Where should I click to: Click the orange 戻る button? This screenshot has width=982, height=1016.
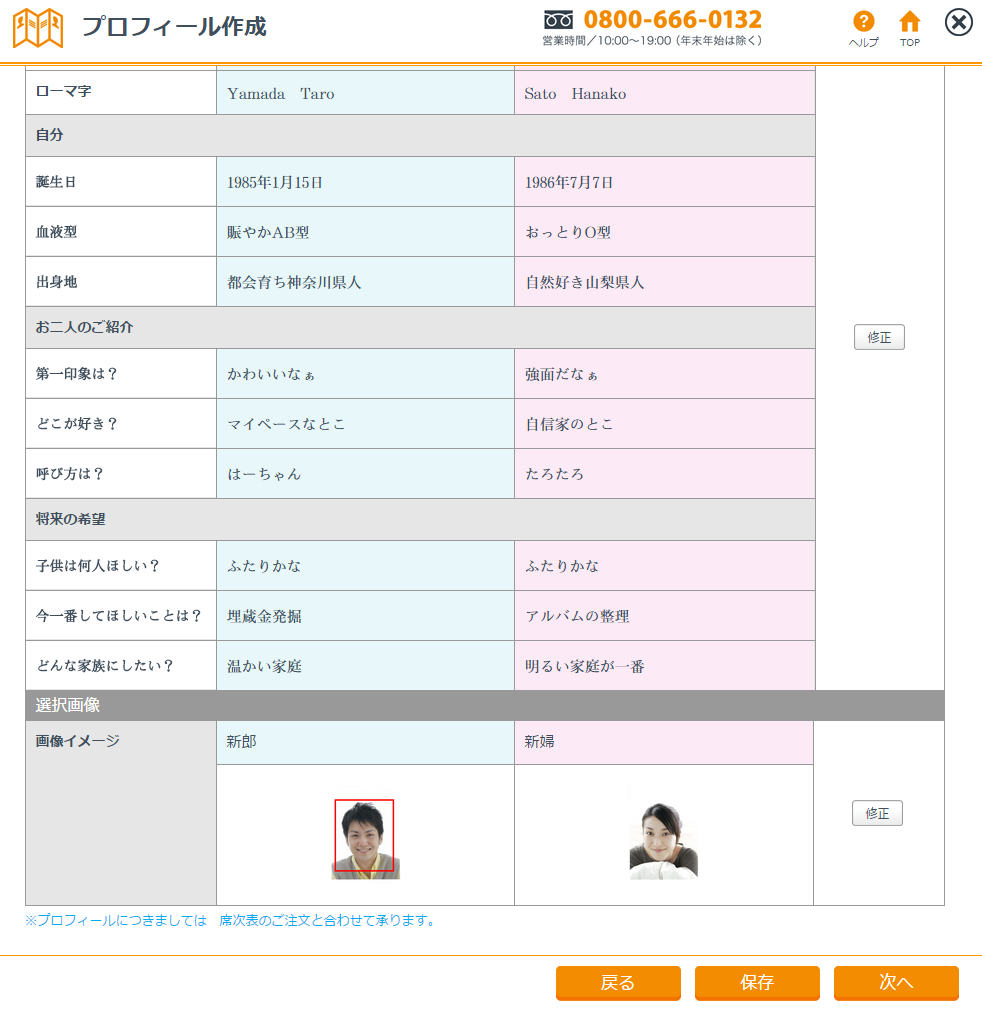[618, 983]
